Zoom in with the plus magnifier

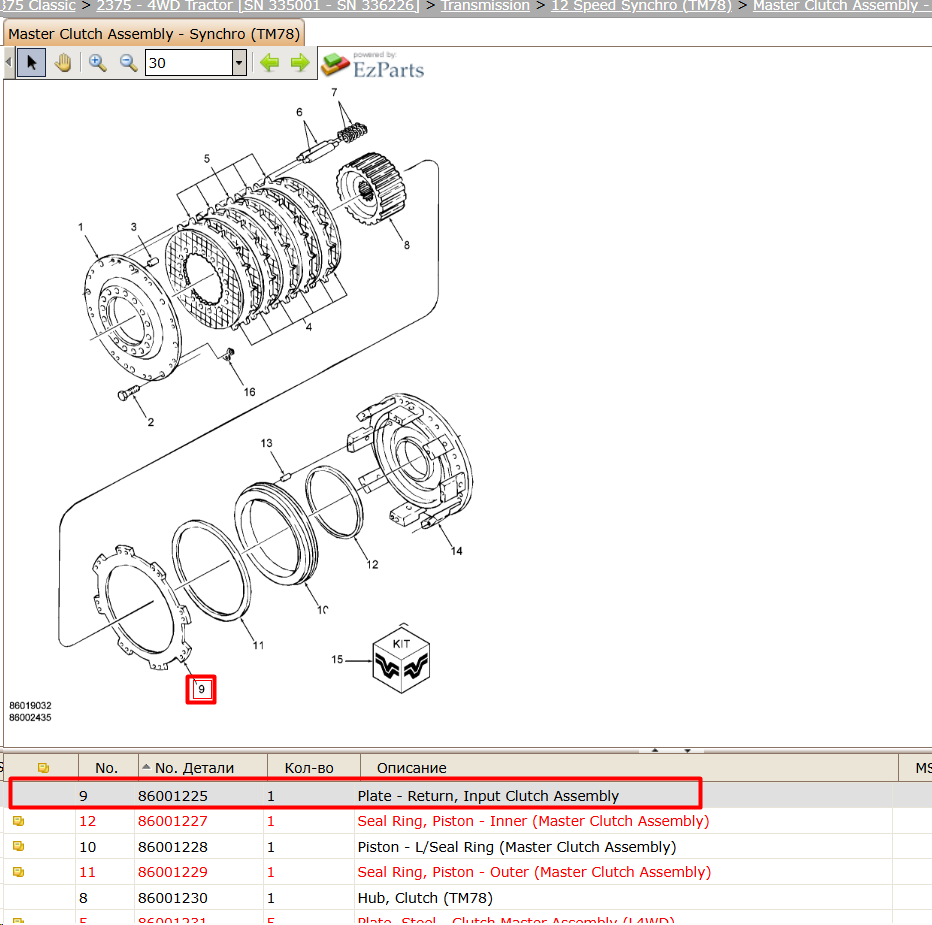(97, 62)
